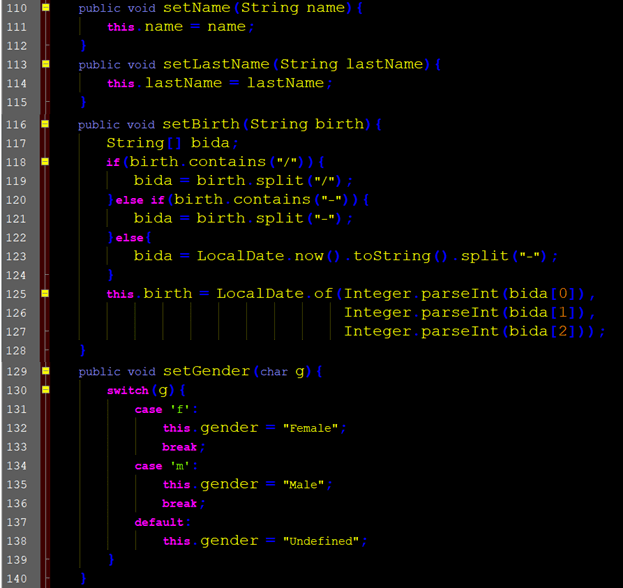The height and width of the screenshot is (588, 623).
Task: Click "bida[0]" on line 125
Action: 542,294
